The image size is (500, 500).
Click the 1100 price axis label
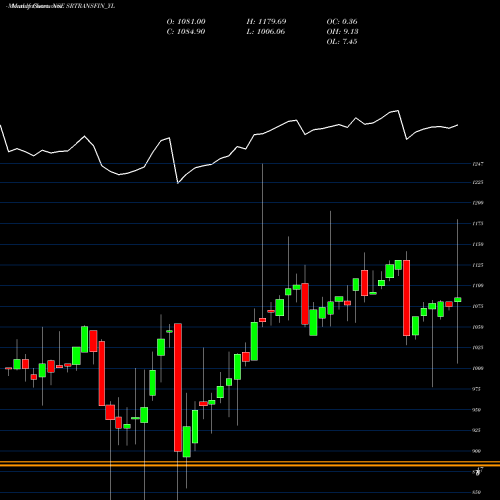pyautogui.click(x=478, y=286)
